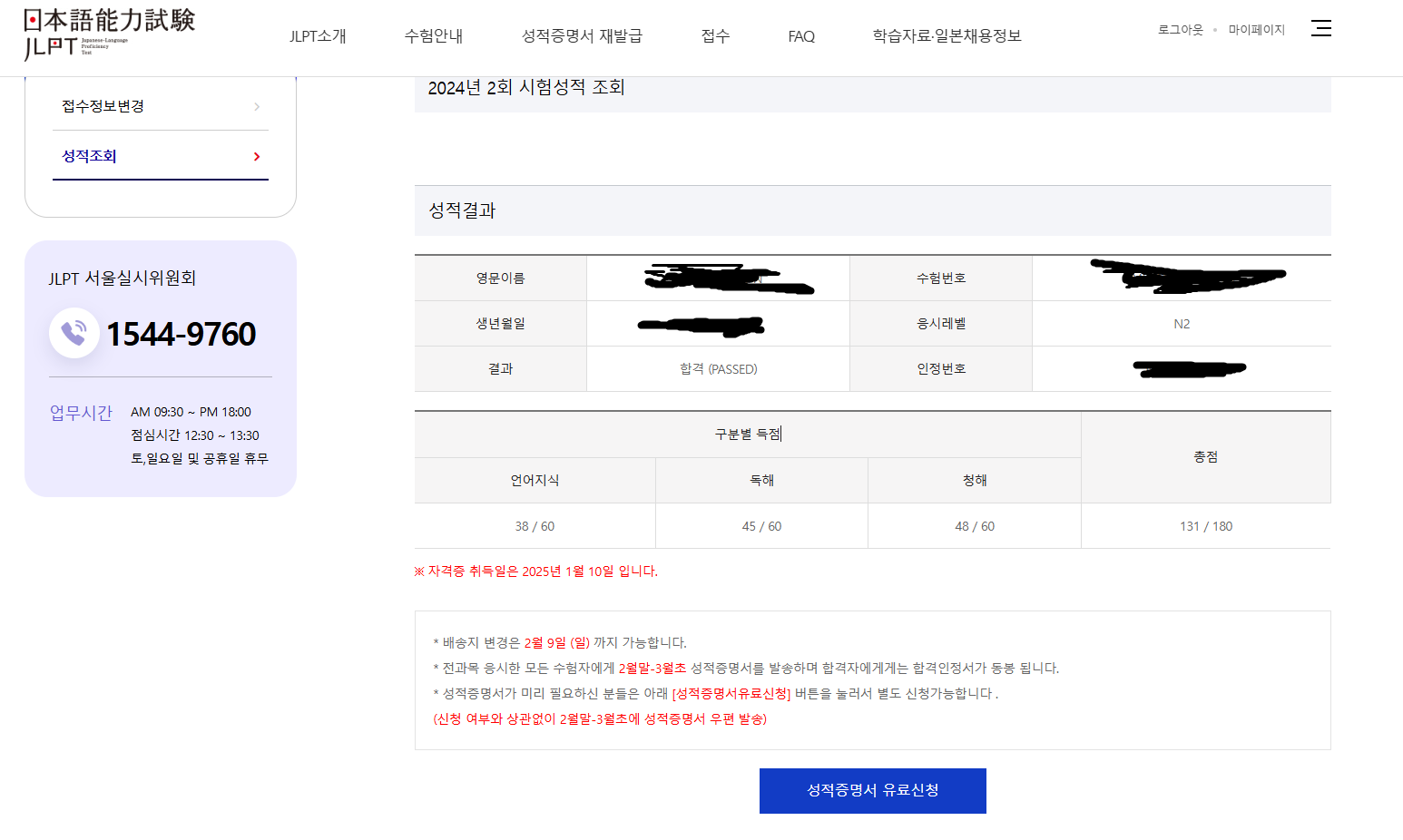Select the 성적조회 sidebar item
This screenshot has width=1403, height=840.
88,155
